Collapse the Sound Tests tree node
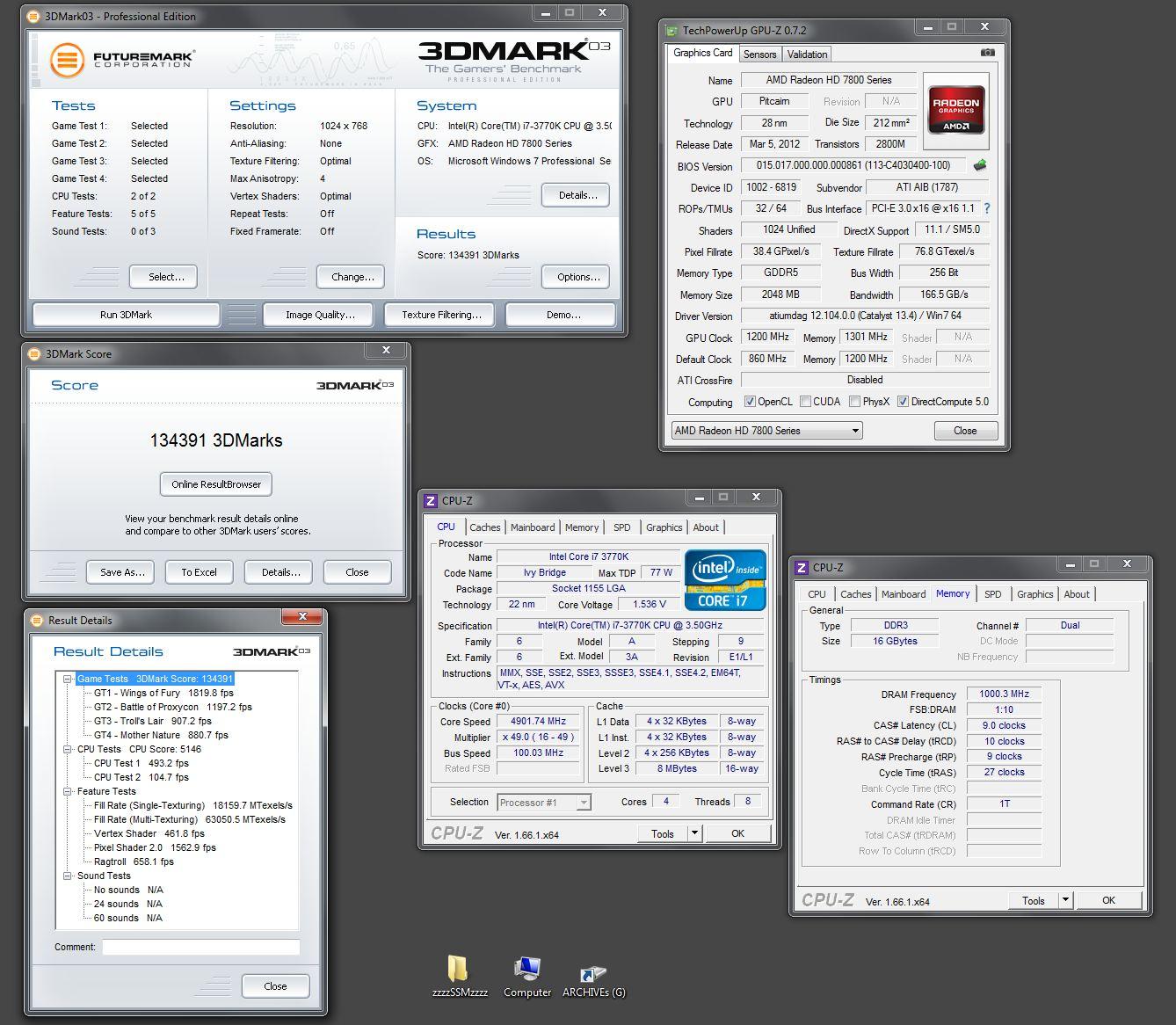Screen dimensions: 1176x1025 (68, 876)
